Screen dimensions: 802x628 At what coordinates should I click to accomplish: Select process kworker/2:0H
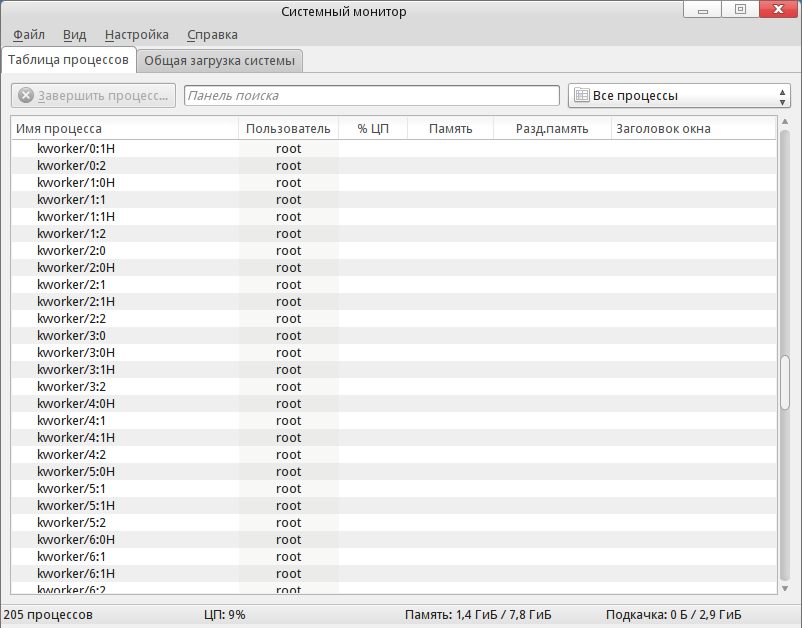394,267
